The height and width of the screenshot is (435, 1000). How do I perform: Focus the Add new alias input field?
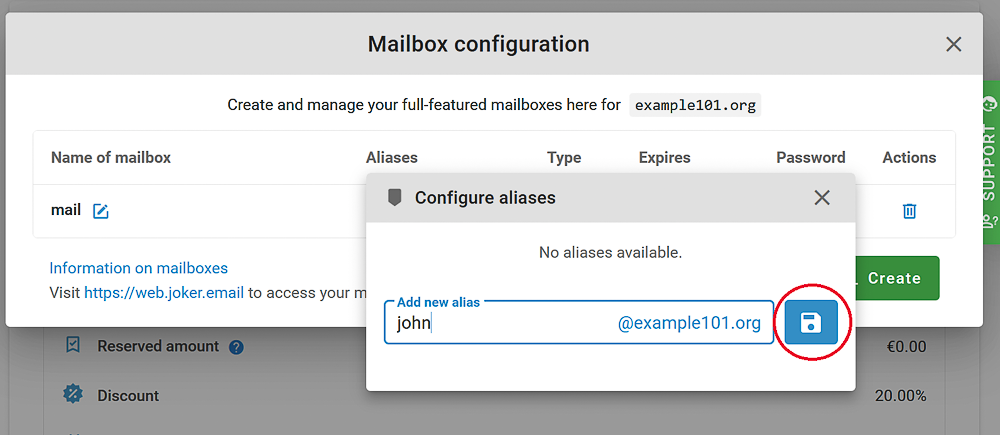coord(500,323)
